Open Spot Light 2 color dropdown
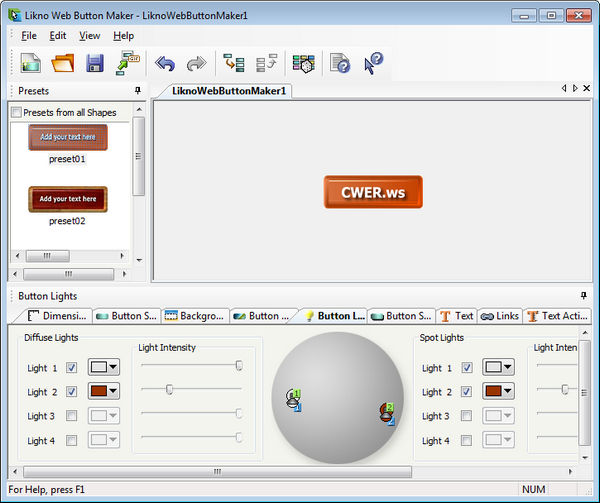Viewport: 600px width, 503px height. pyautogui.click(x=498, y=391)
